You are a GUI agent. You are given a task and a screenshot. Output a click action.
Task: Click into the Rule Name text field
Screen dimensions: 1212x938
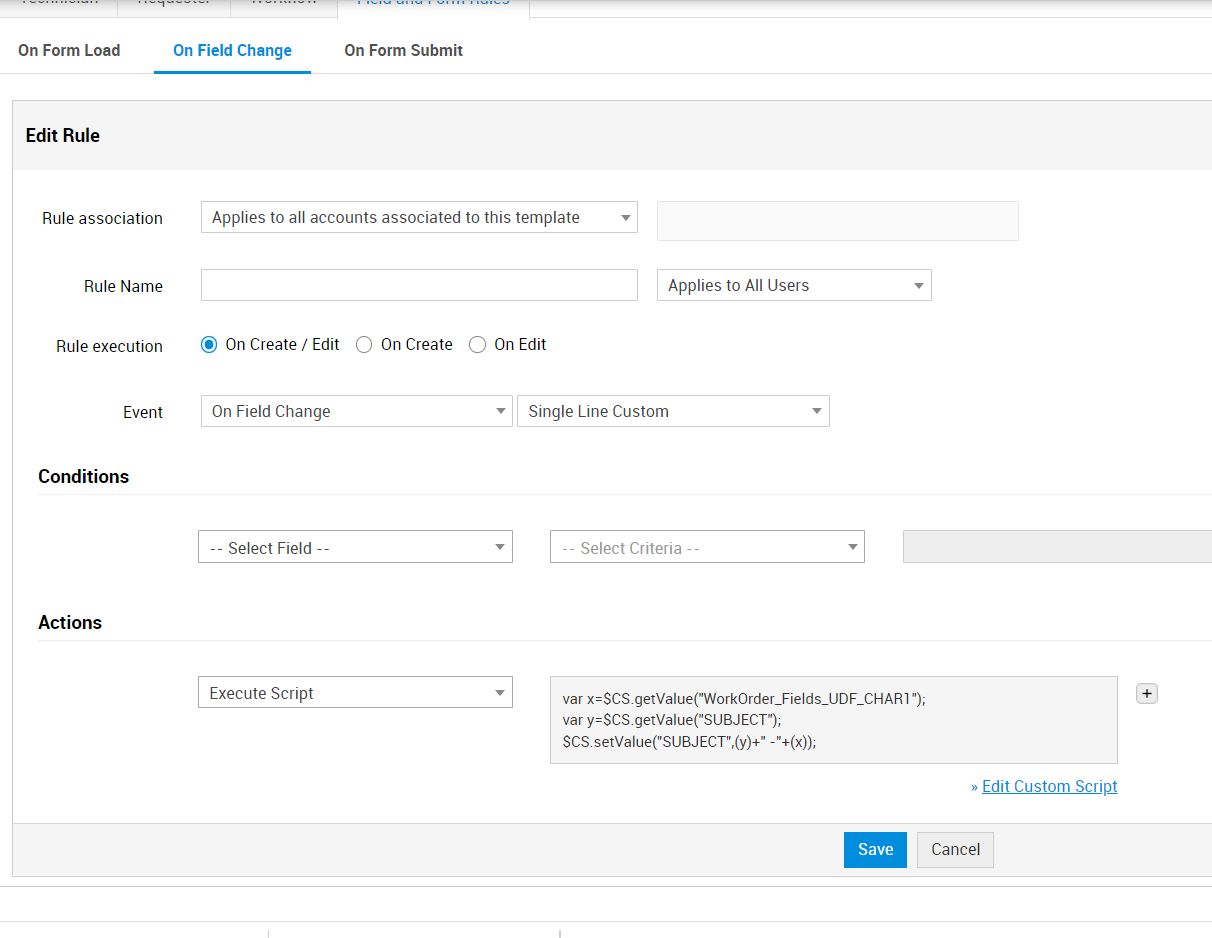click(419, 286)
